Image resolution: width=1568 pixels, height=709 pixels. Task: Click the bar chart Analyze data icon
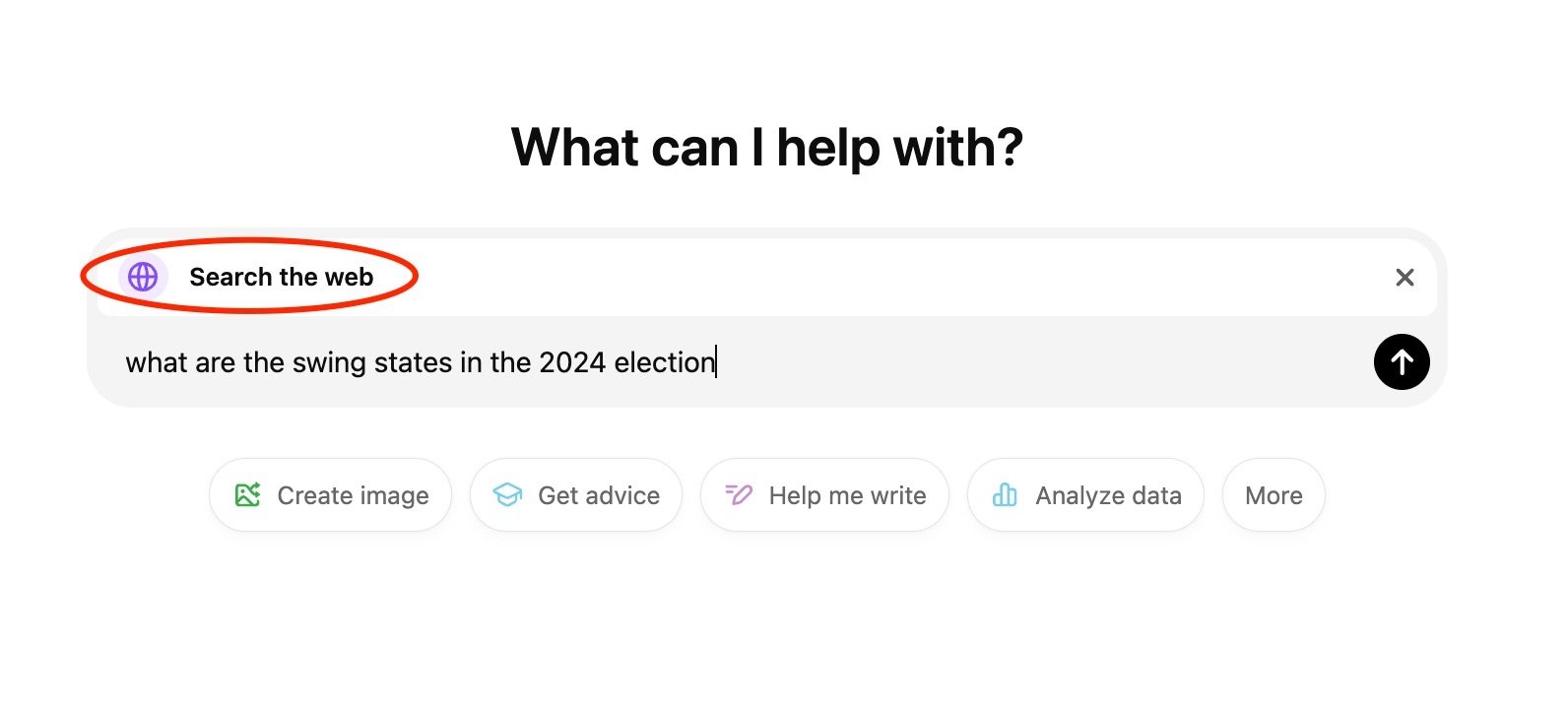[1005, 494]
